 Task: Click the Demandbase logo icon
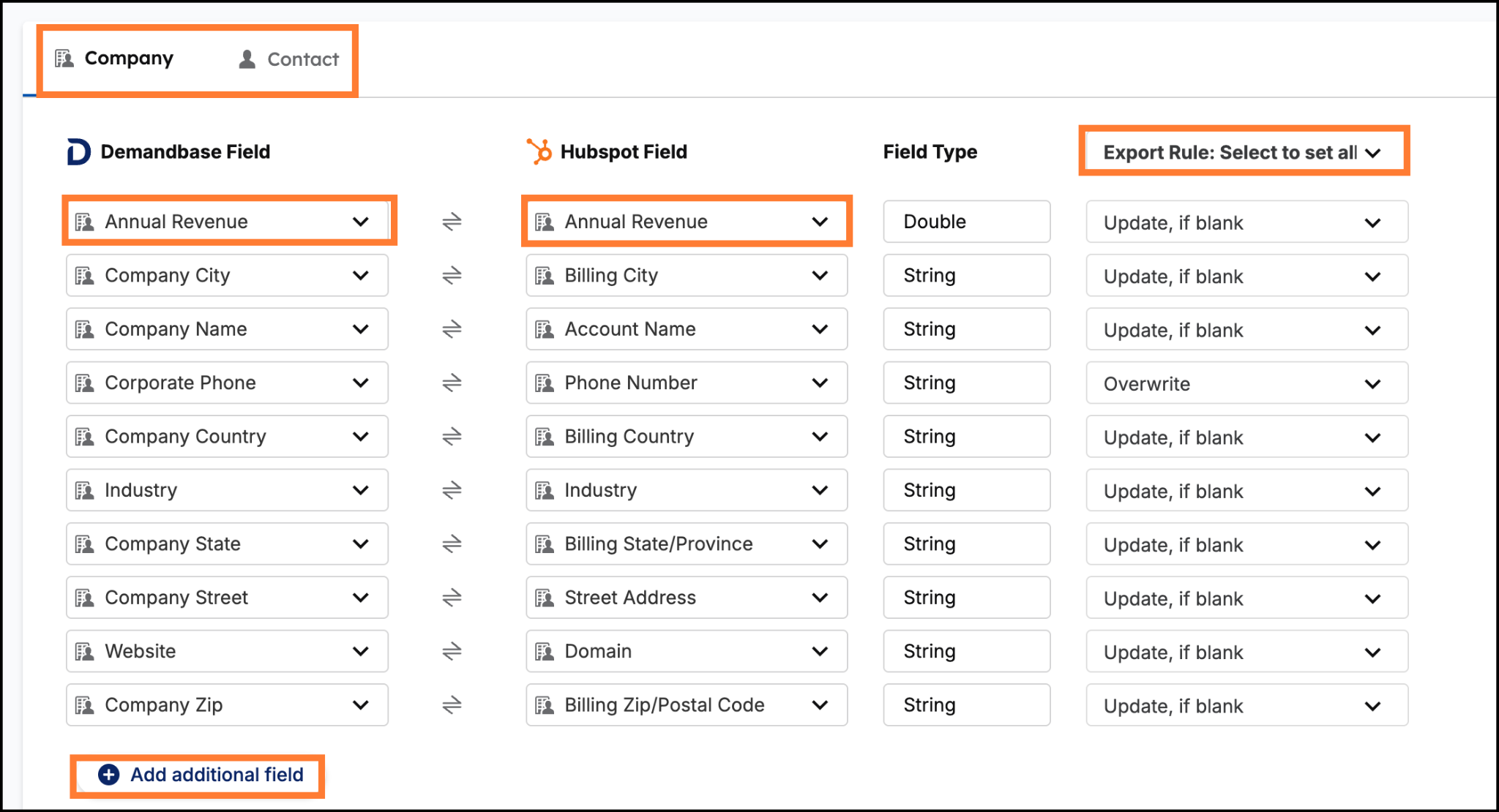coord(78,151)
